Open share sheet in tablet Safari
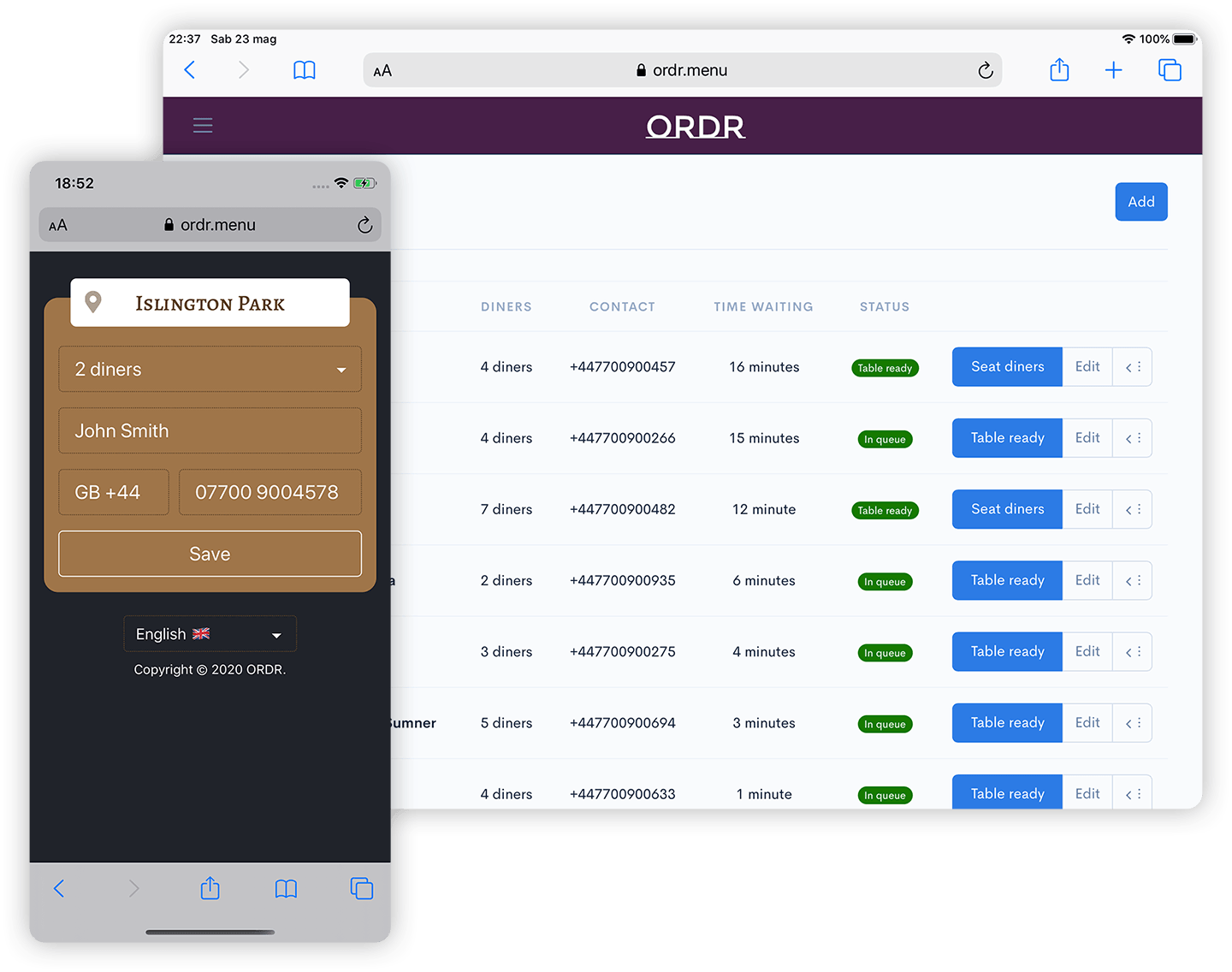 (1059, 69)
